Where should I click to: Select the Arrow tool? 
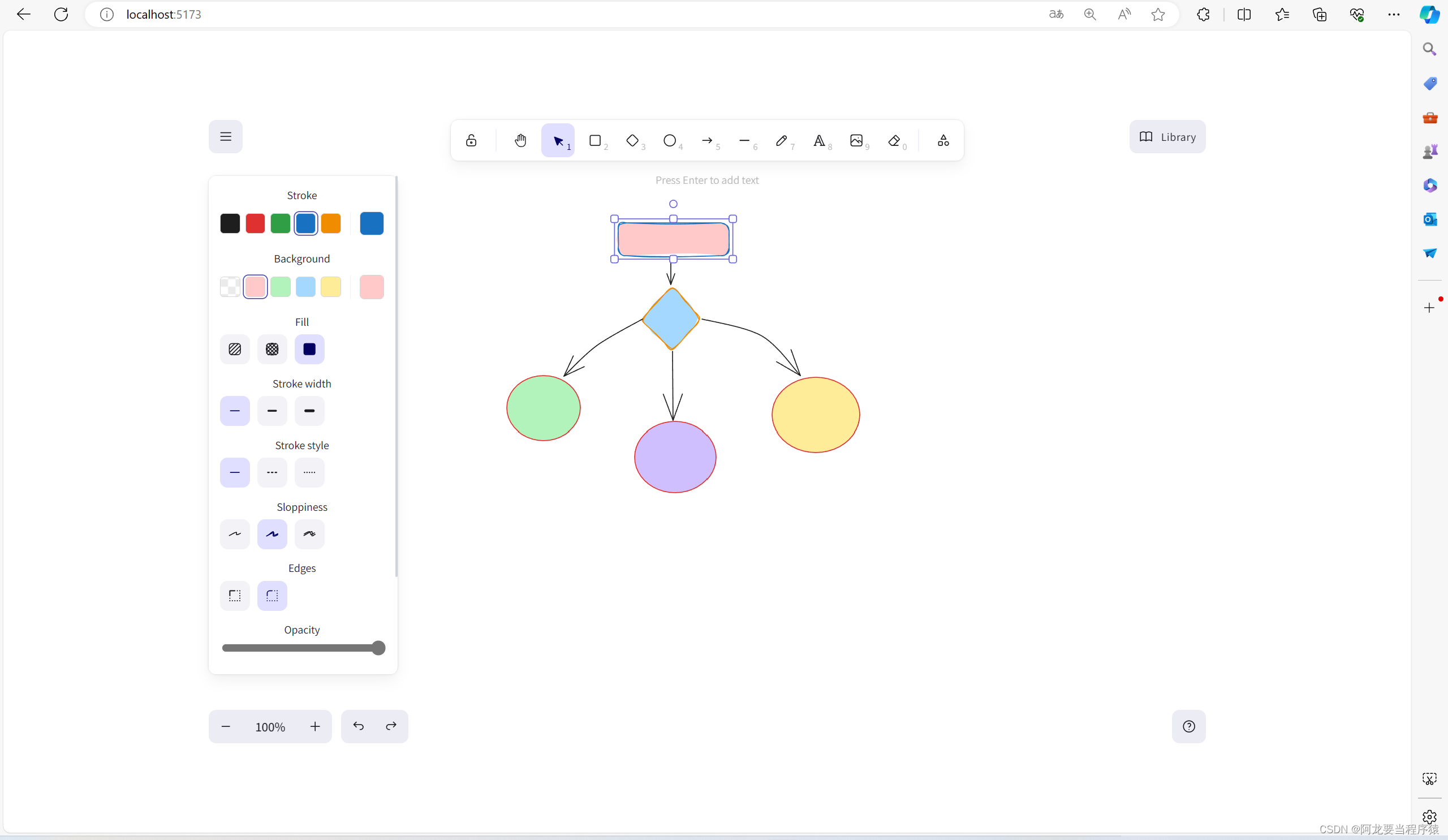[708, 141]
